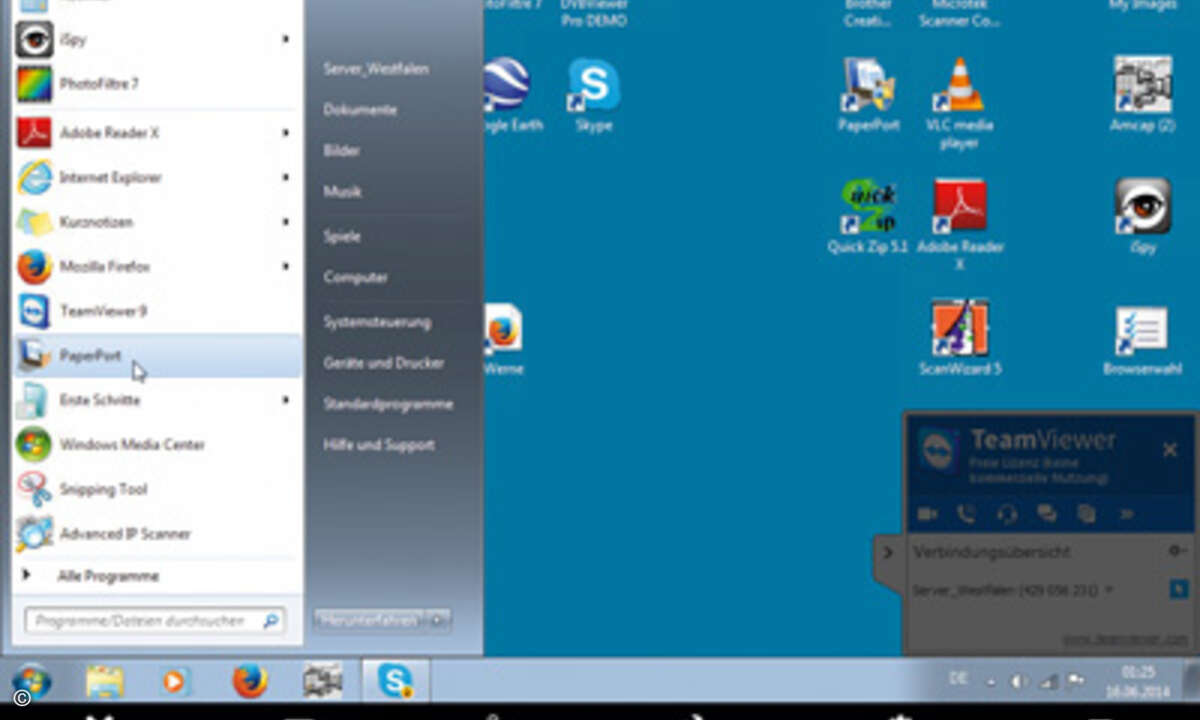This screenshot has width=1200, height=720.
Task: Open the Verbindungsübersicht gear settings menu
Action: [1177, 551]
